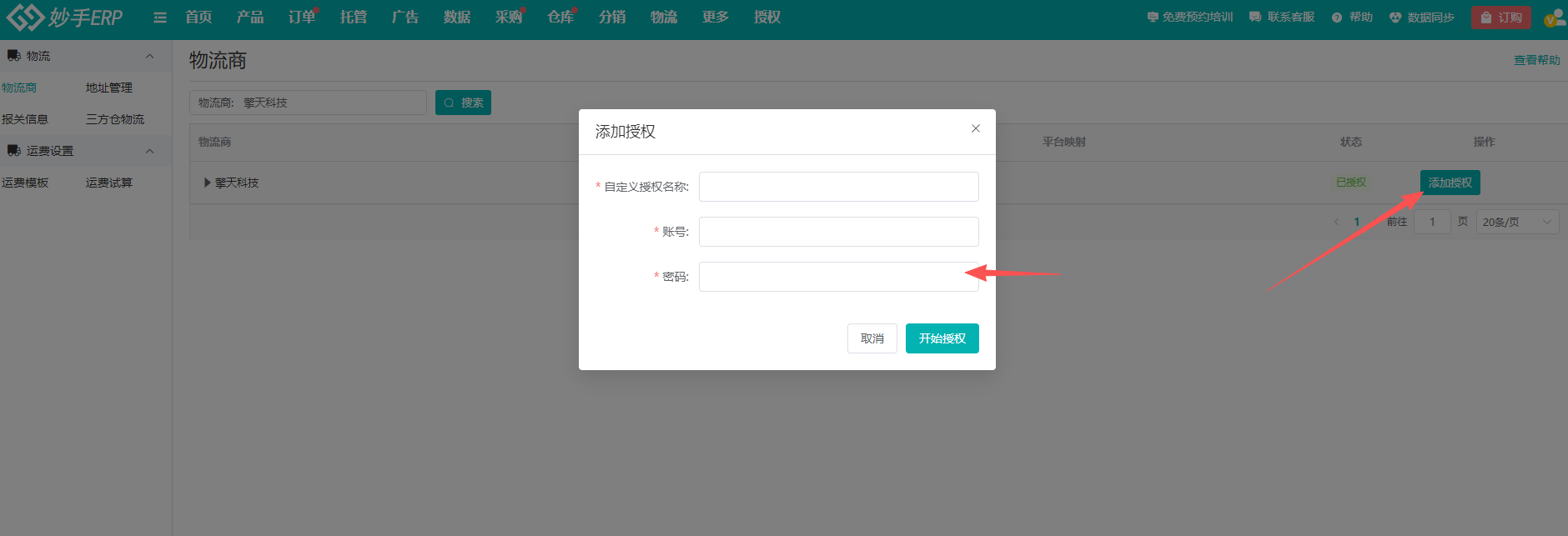
Task: Click the 开始授权 button
Action: click(942, 338)
